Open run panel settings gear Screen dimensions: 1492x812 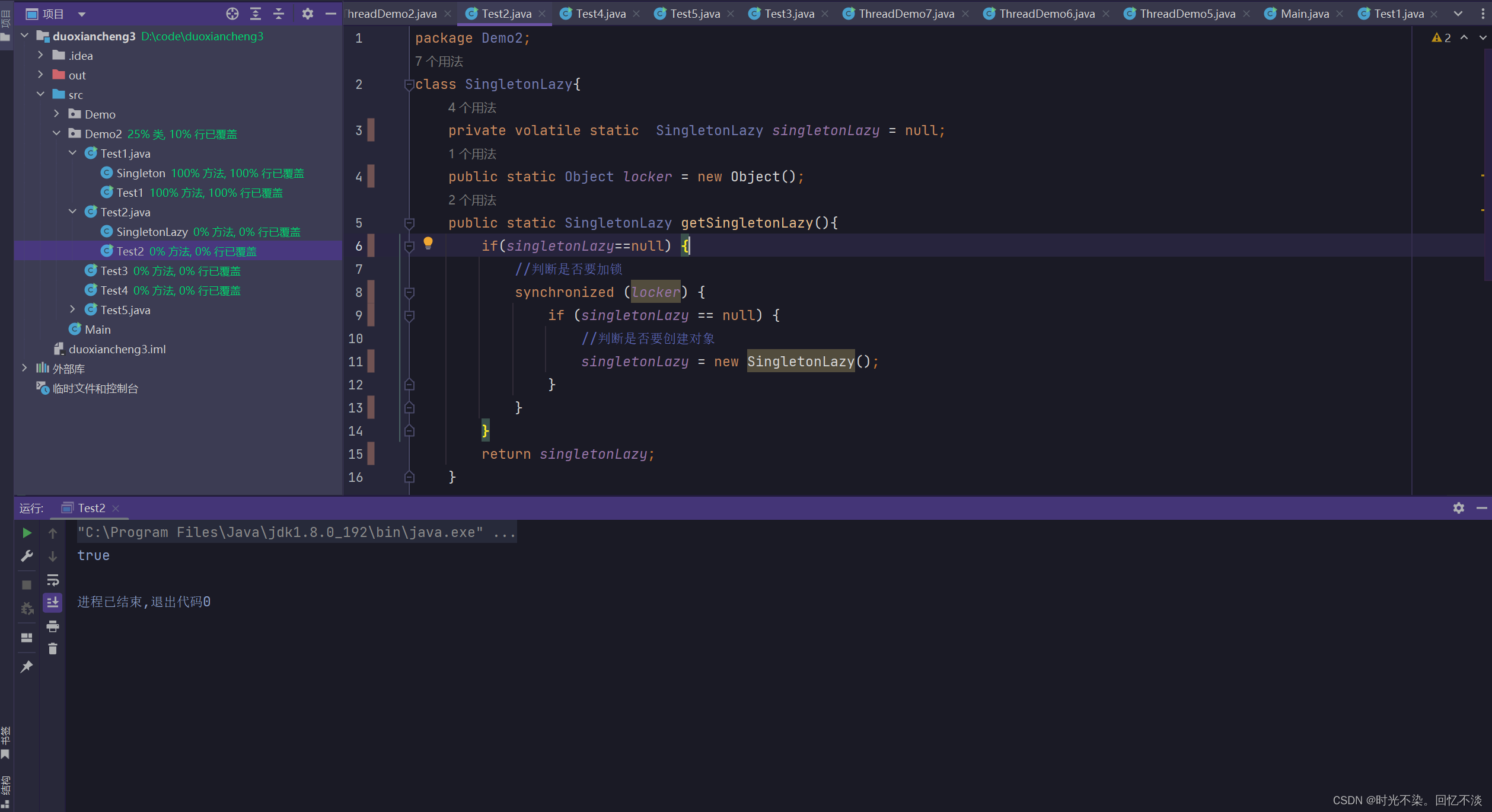click(1458, 508)
